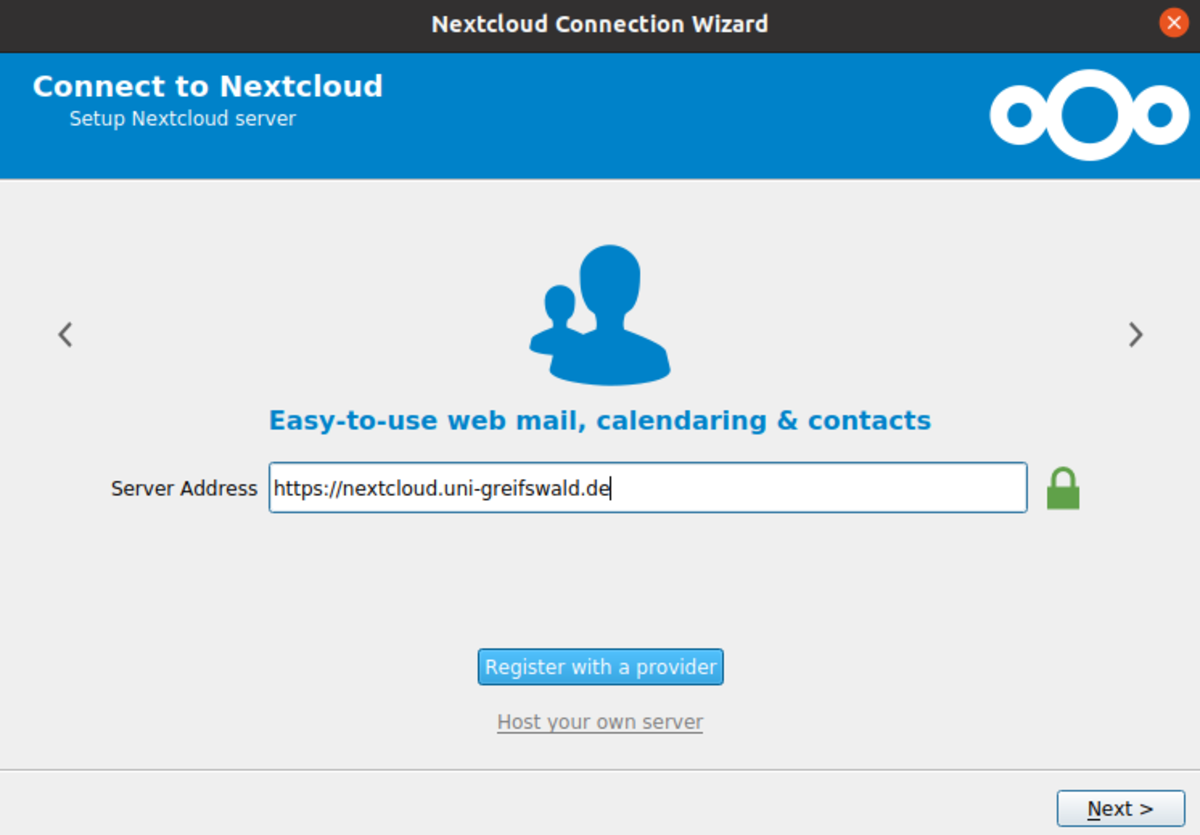Open the 'Host your own server' link
This screenshot has width=1200, height=835.
pyautogui.click(x=600, y=722)
